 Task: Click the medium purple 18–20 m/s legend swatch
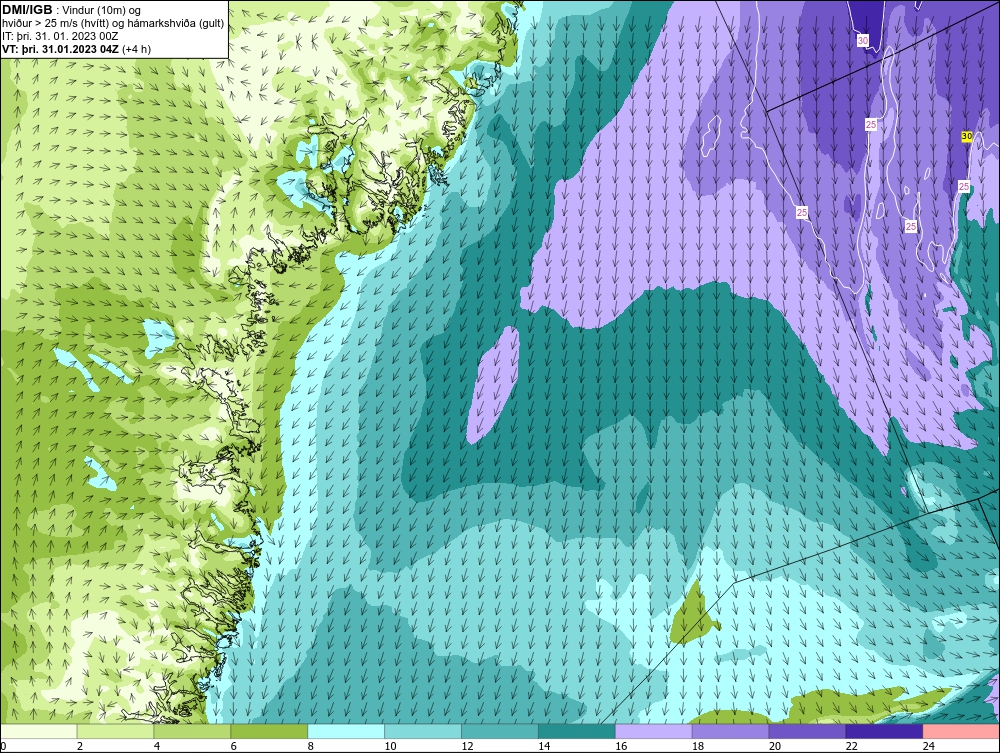click(x=730, y=731)
